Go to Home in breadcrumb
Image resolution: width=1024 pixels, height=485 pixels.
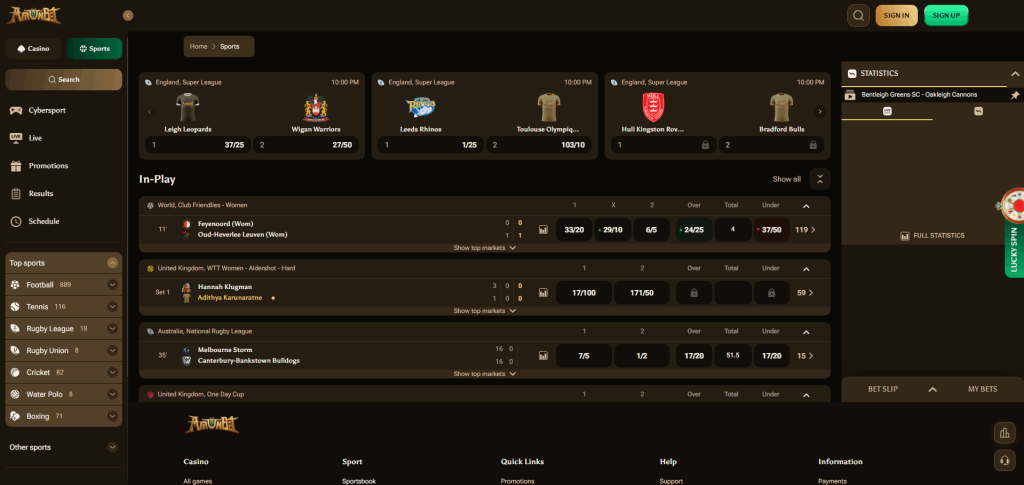click(x=199, y=47)
